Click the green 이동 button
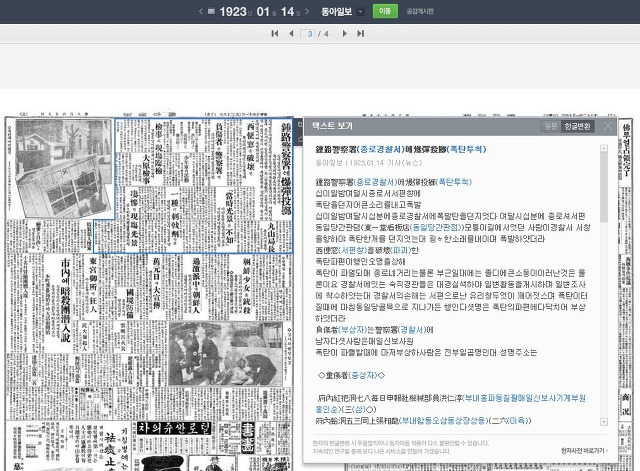Viewport: 640px width, 471px height. tap(385, 11)
